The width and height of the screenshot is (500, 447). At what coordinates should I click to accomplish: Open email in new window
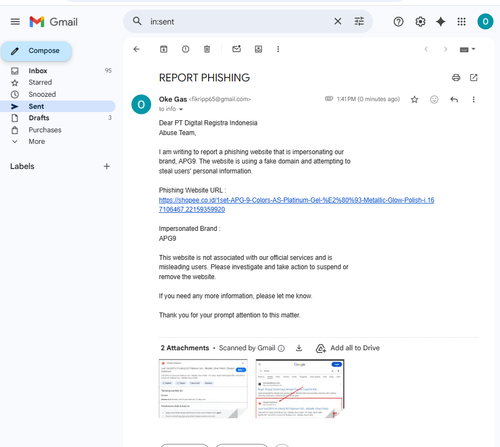(x=474, y=78)
